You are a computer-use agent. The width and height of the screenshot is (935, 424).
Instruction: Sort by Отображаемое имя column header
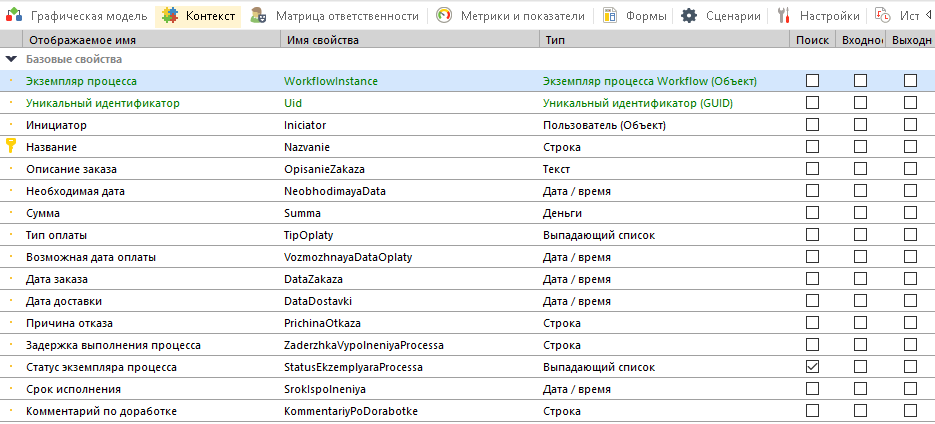(151, 40)
